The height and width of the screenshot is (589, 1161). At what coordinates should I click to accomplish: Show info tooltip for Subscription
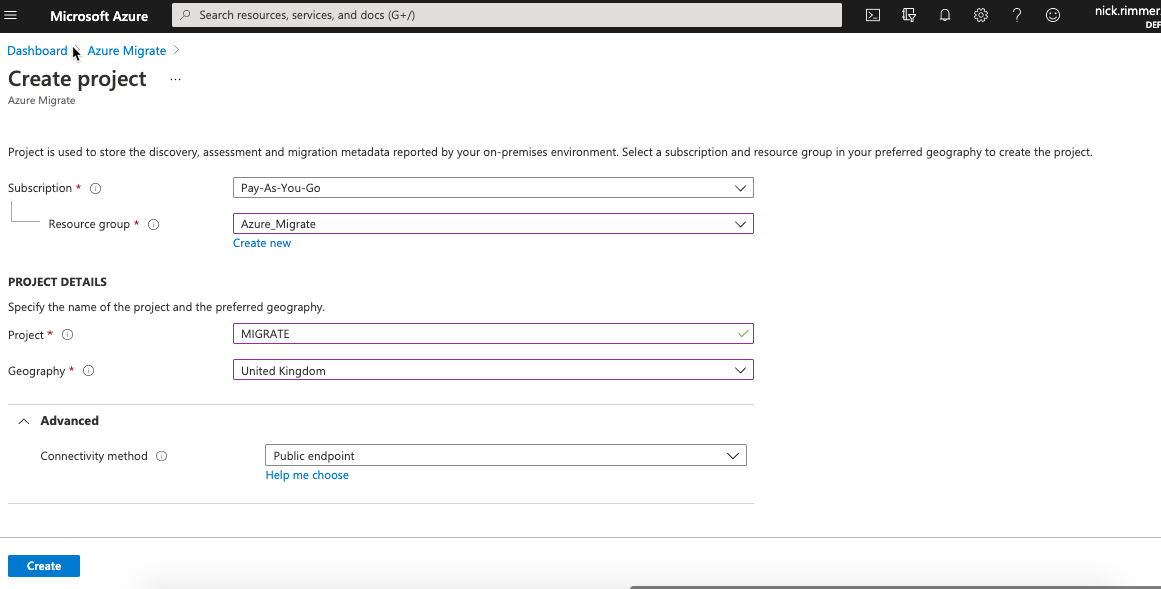coord(96,188)
